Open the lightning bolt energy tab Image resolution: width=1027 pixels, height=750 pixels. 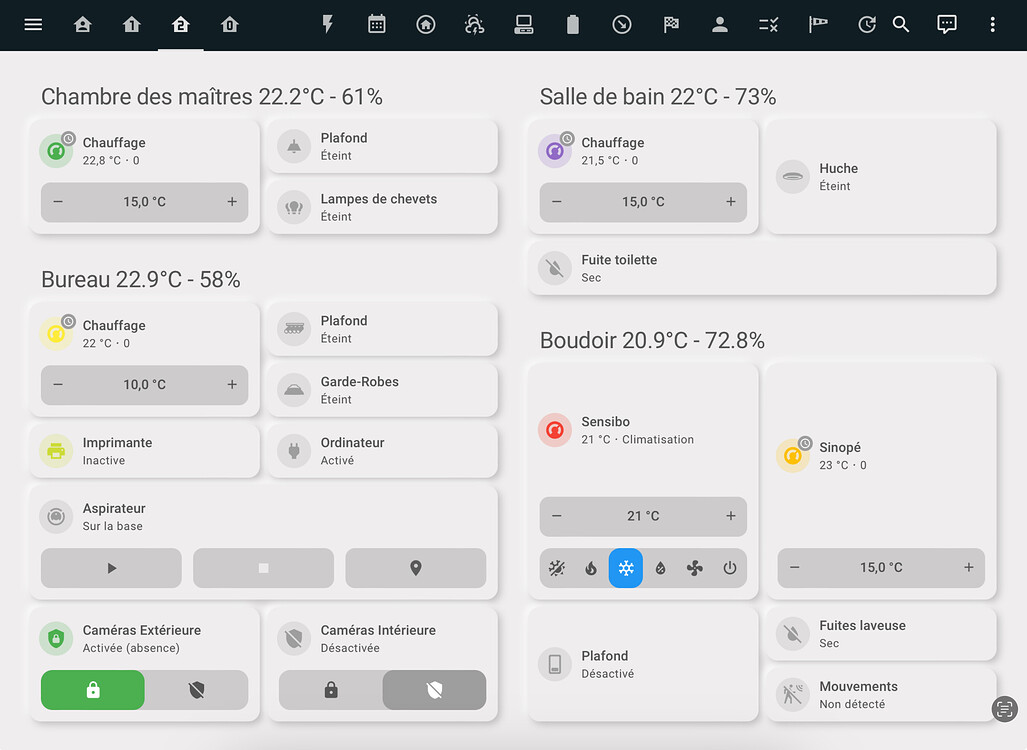[327, 25]
